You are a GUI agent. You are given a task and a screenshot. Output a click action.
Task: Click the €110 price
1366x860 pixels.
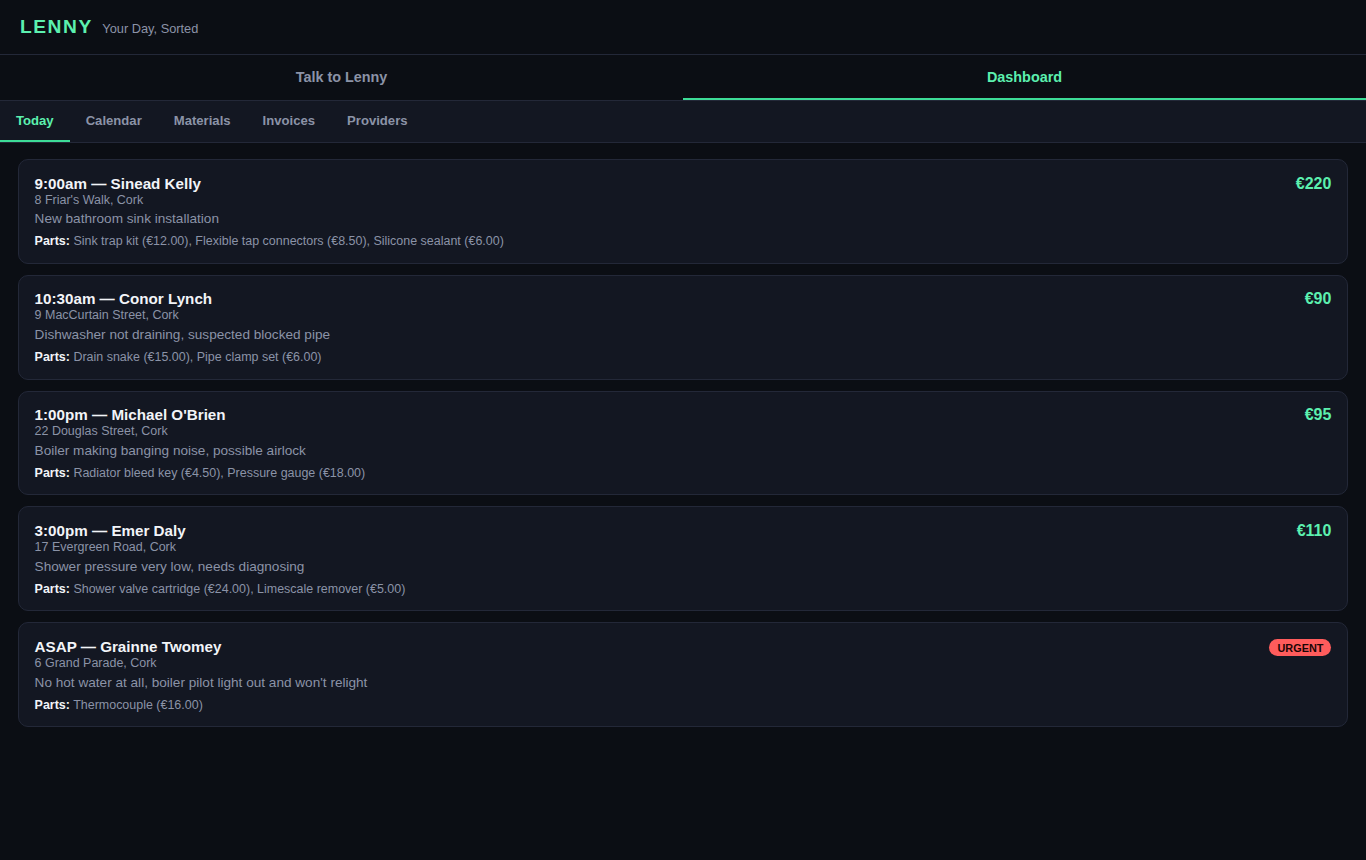(x=1314, y=531)
